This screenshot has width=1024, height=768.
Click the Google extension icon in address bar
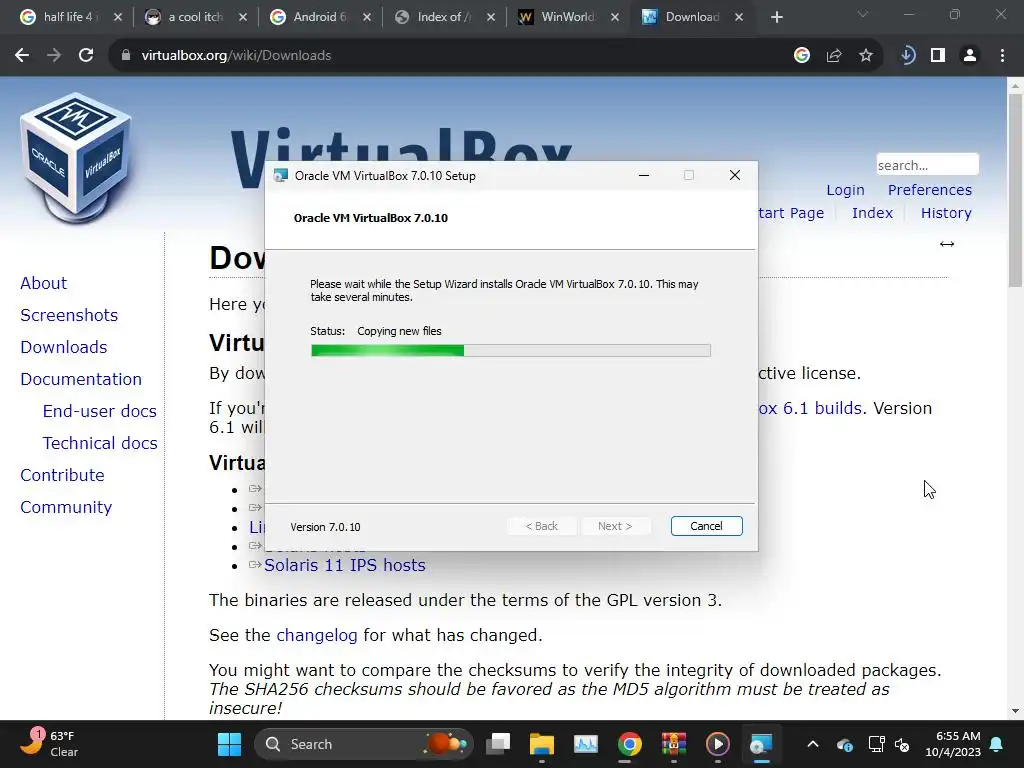click(802, 56)
